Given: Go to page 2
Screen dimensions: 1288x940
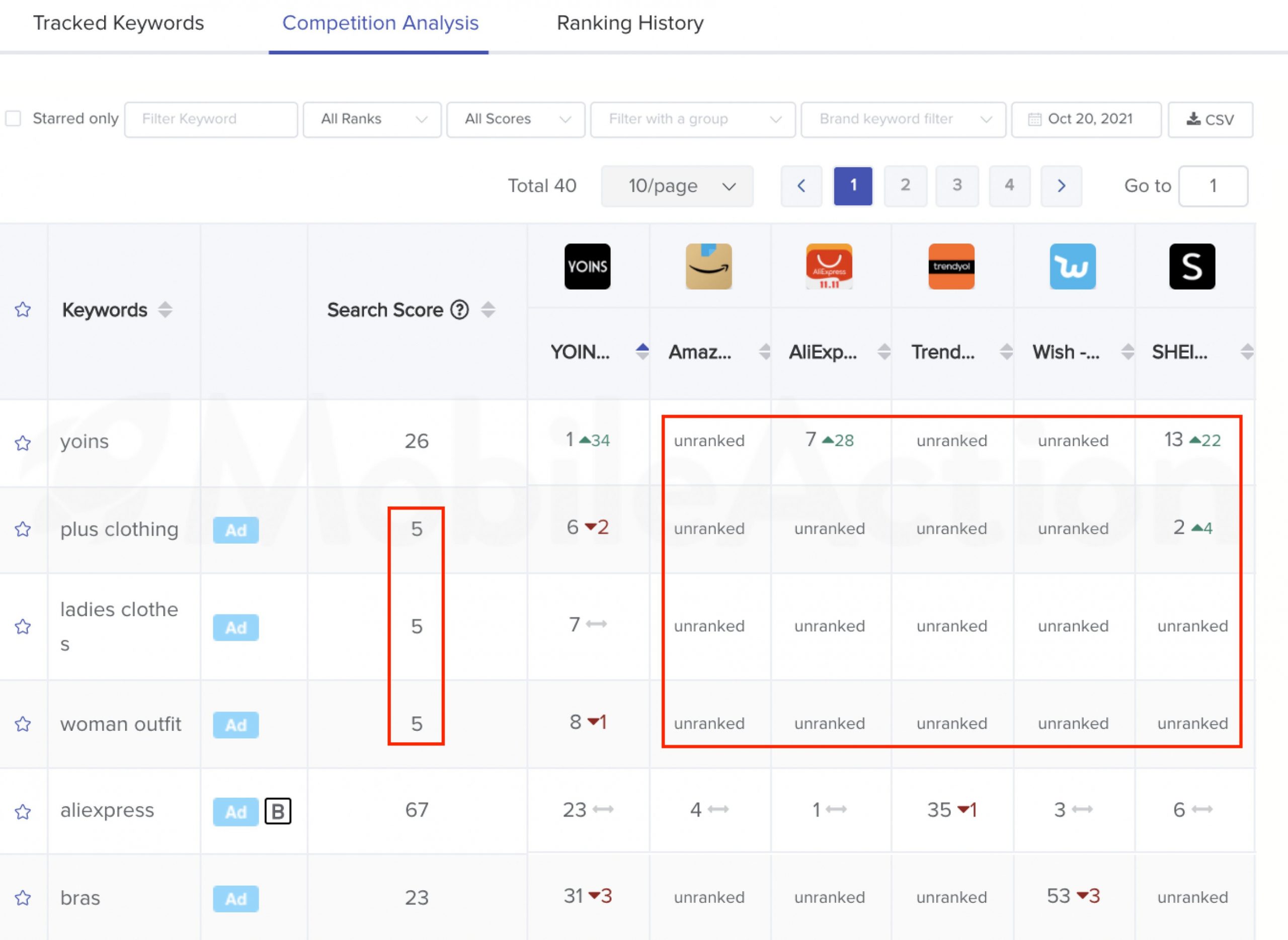Looking at the screenshot, I should [905, 186].
